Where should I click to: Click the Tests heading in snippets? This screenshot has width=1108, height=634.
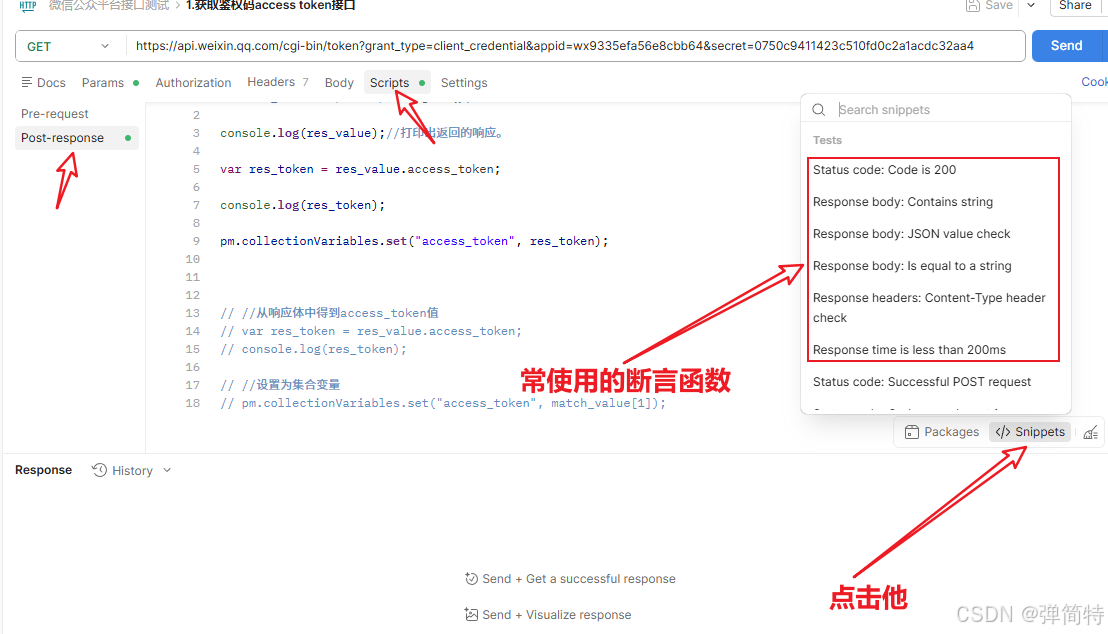click(x=827, y=140)
